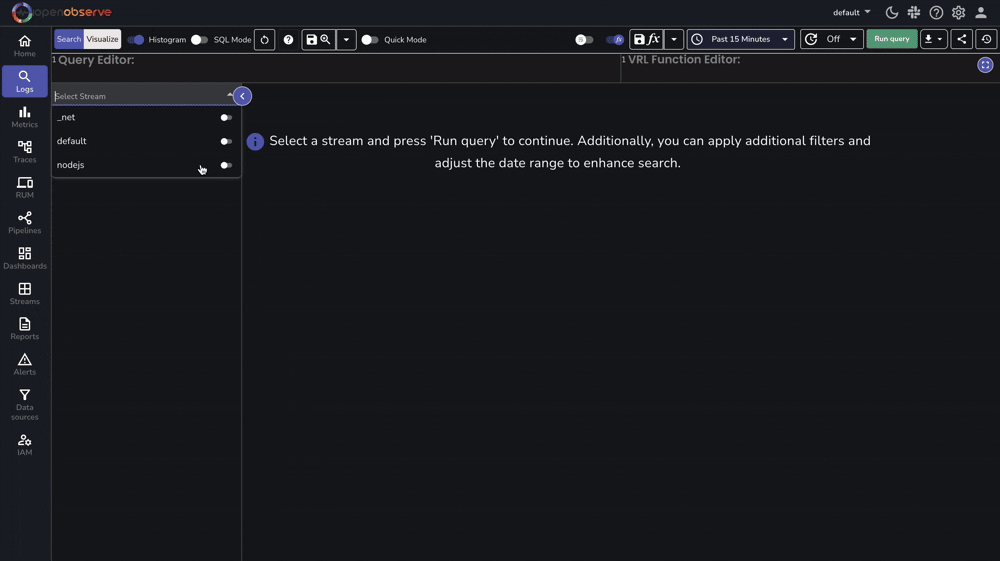Toggle Quick Mode on
This screenshot has width=1000, height=561.
coord(370,40)
